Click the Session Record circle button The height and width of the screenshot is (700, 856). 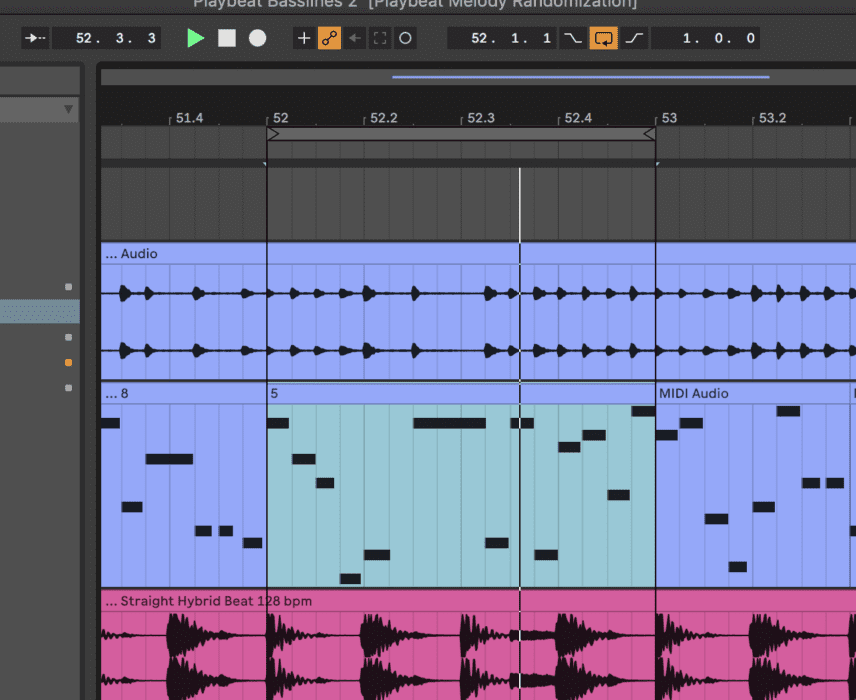pyautogui.click(x=405, y=38)
